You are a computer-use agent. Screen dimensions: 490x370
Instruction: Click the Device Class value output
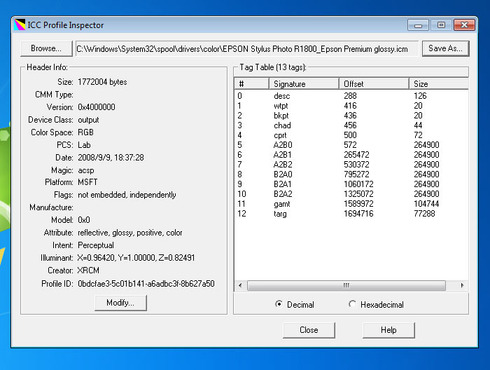pos(88,120)
